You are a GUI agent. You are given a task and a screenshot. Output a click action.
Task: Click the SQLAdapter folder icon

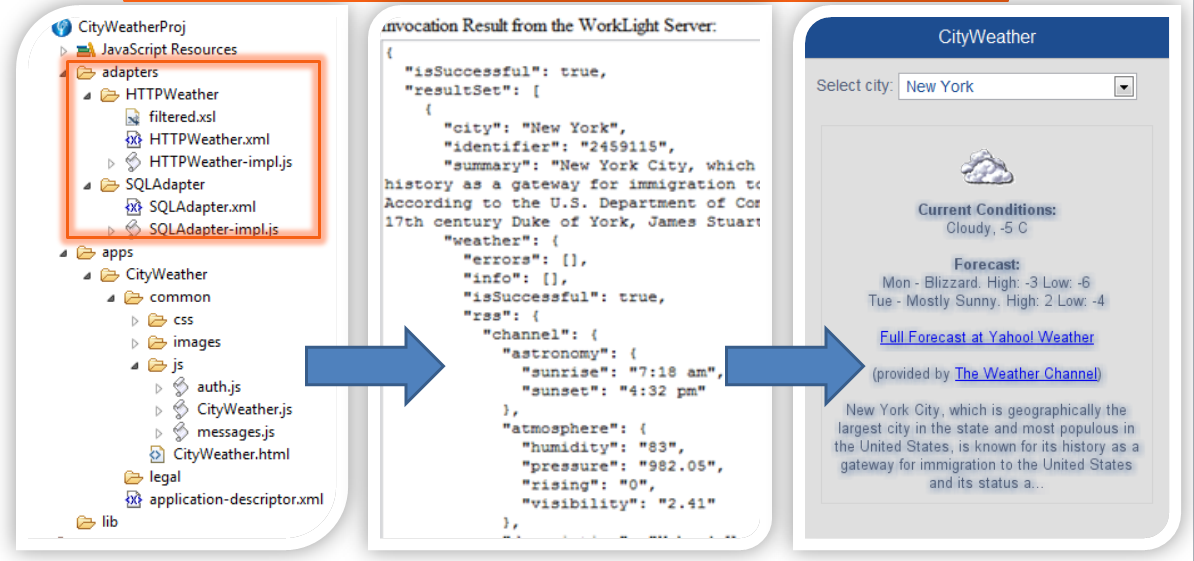point(110,184)
